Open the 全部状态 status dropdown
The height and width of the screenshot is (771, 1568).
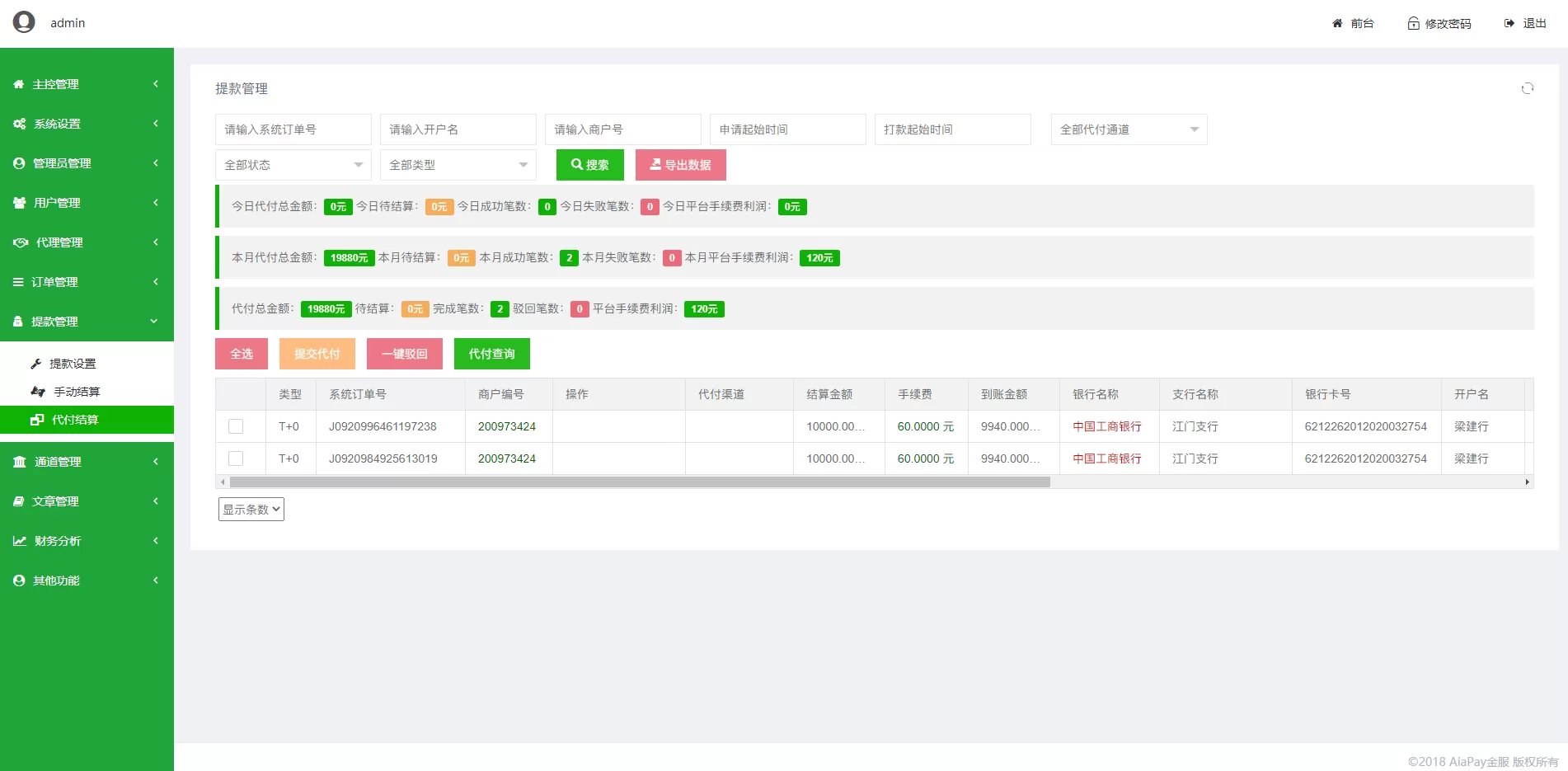(293, 165)
